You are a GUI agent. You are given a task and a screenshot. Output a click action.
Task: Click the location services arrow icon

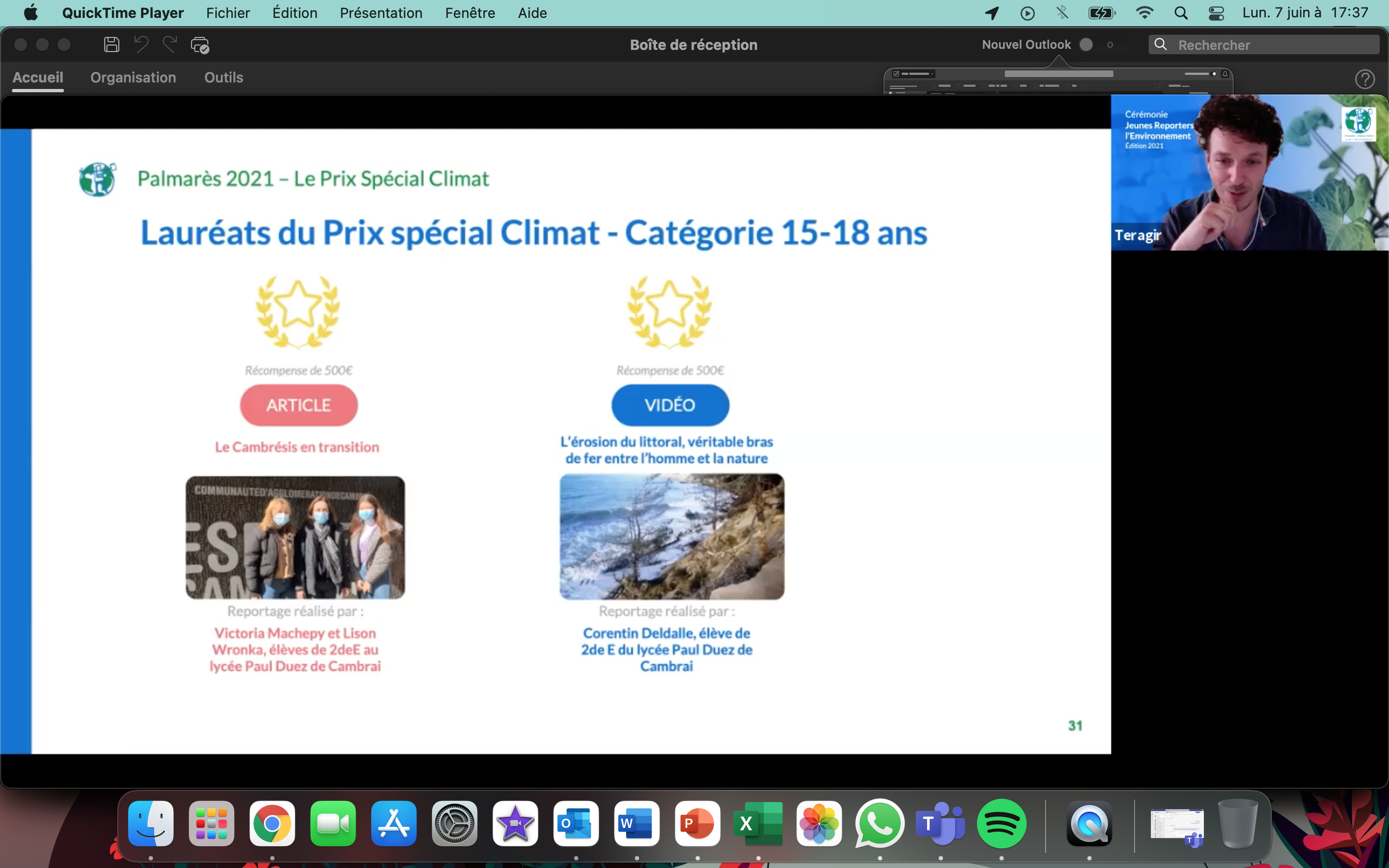(x=992, y=12)
